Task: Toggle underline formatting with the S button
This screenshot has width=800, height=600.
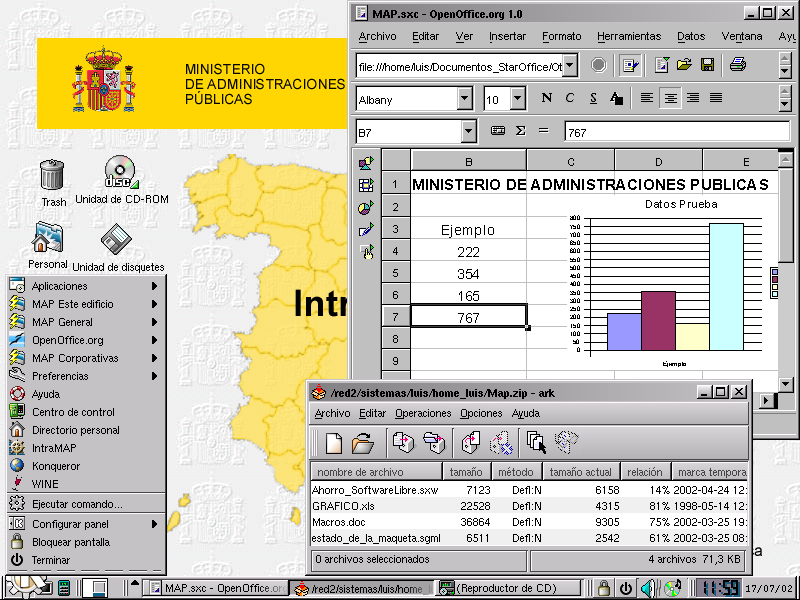Action: (593, 98)
